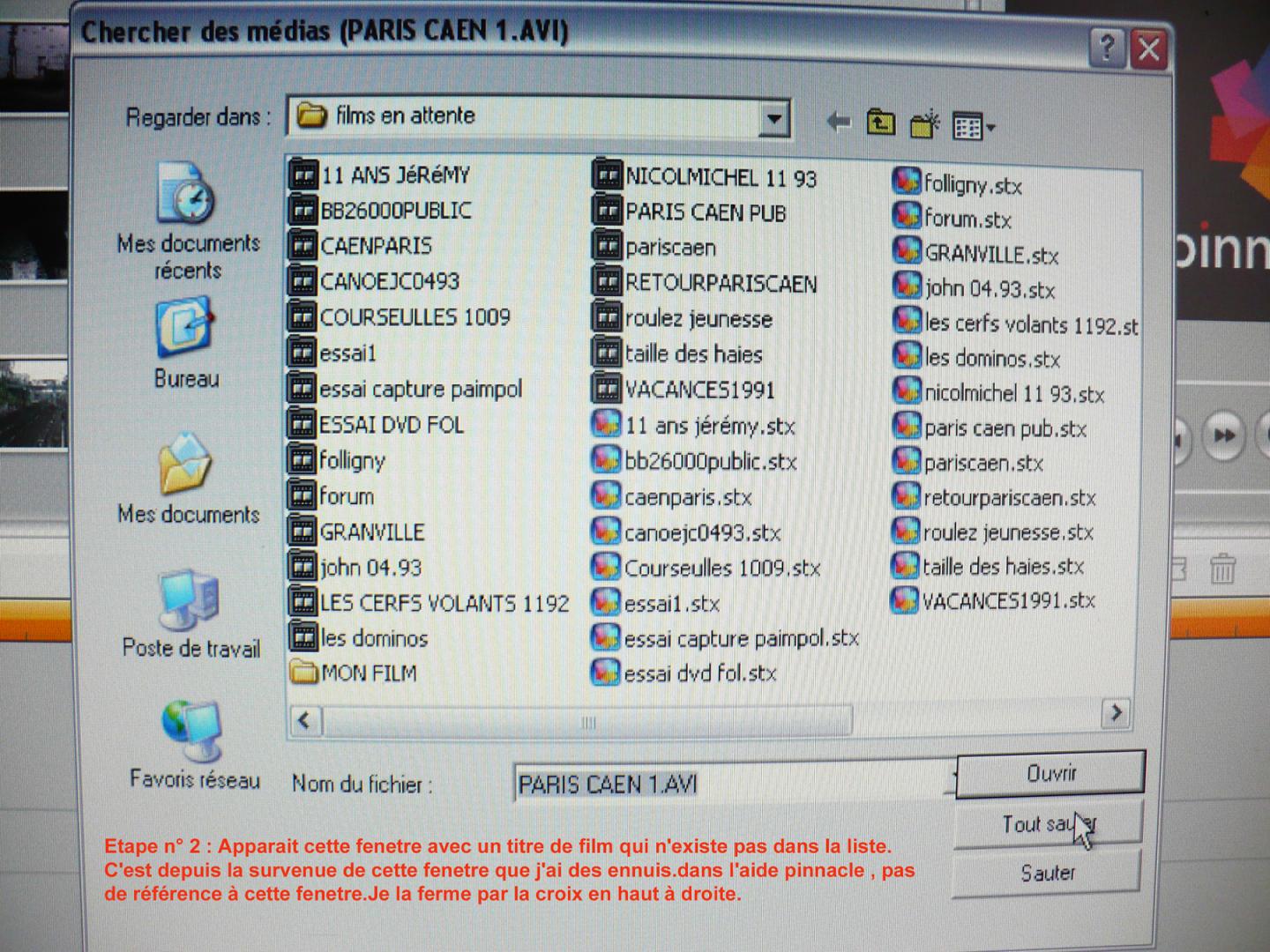This screenshot has height=952, width=1270.
Task: Create a new folder icon
Action: (x=924, y=124)
